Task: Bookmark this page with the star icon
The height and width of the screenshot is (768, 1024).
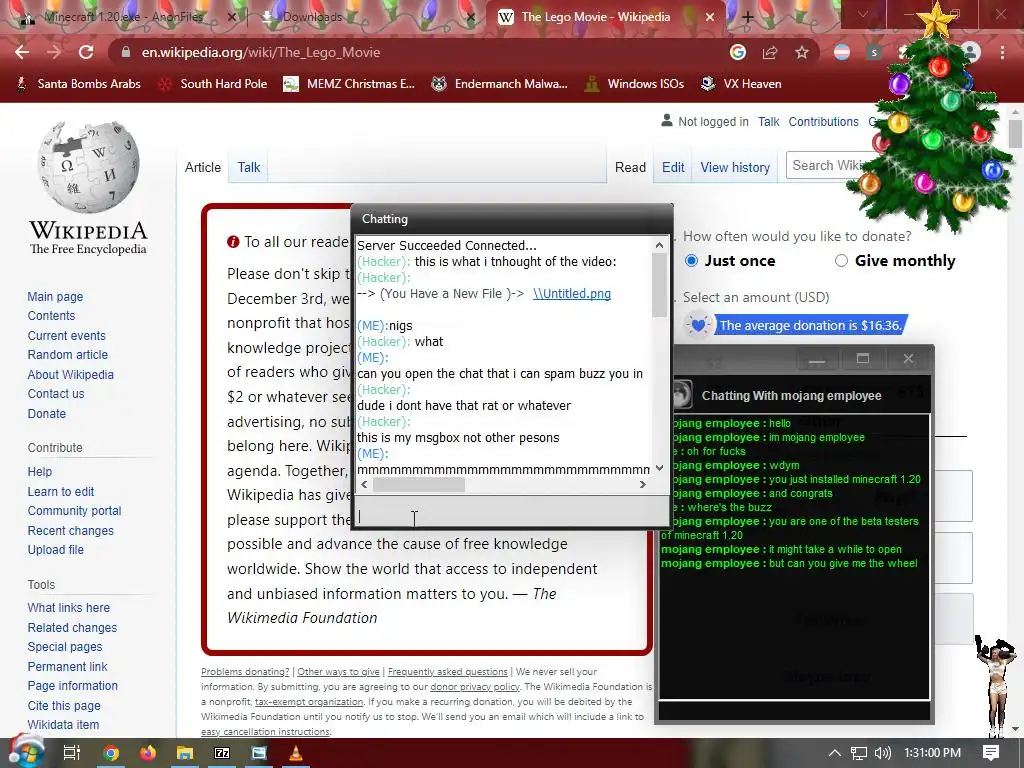Action: [x=802, y=52]
